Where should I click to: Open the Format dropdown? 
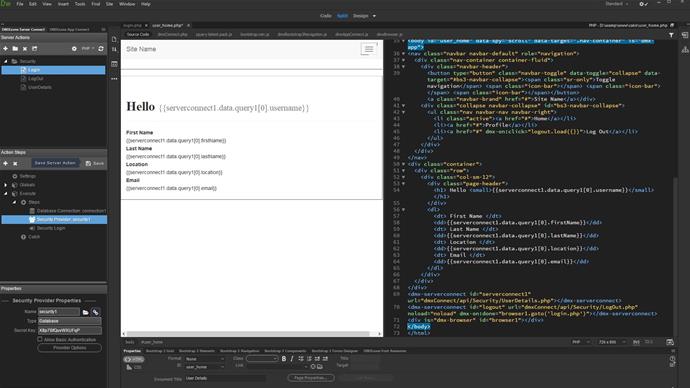point(205,359)
